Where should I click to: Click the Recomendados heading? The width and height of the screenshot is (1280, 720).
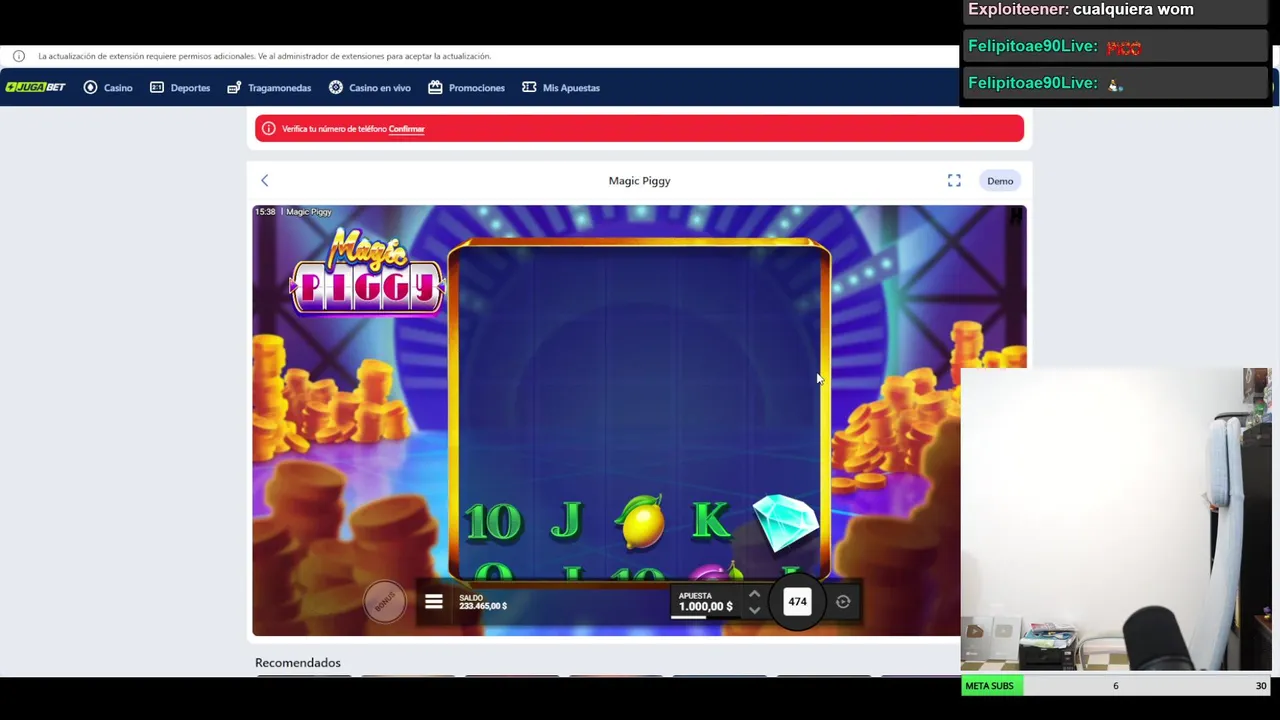click(x=298, y=663)
